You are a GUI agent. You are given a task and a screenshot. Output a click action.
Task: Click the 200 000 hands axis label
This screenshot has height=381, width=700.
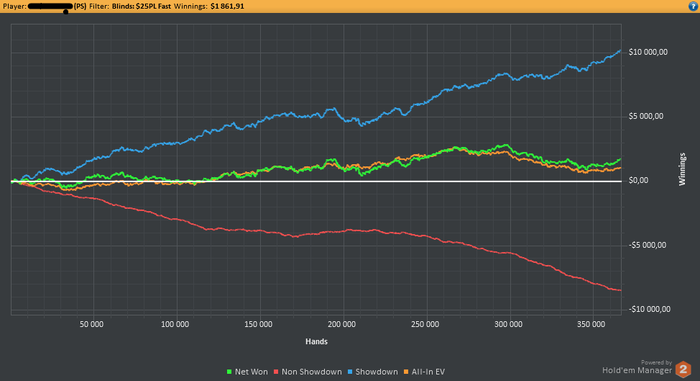tap(342, 324)
